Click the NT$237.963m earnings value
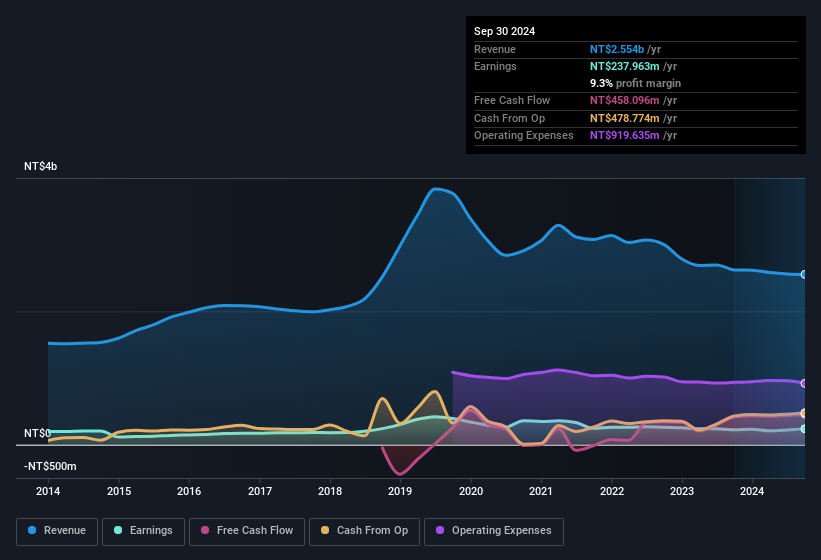 (x=625, y=66)
